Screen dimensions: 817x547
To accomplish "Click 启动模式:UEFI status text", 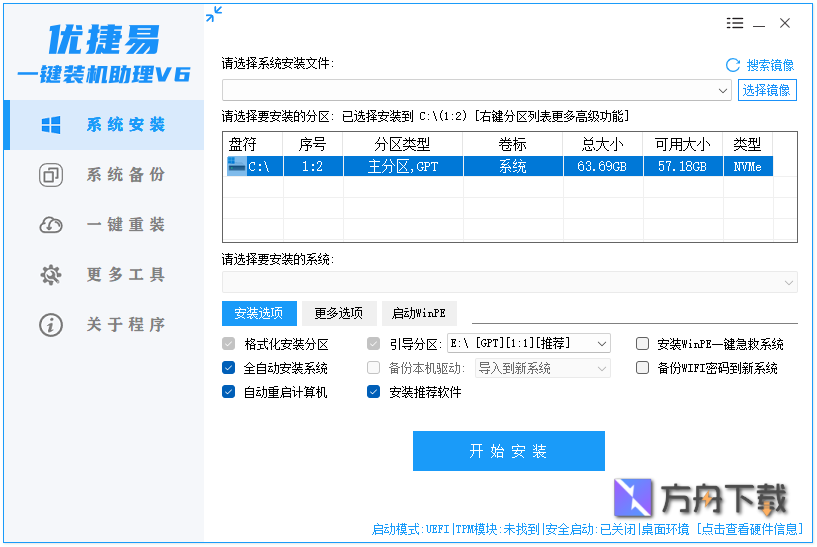I will 411,529.
